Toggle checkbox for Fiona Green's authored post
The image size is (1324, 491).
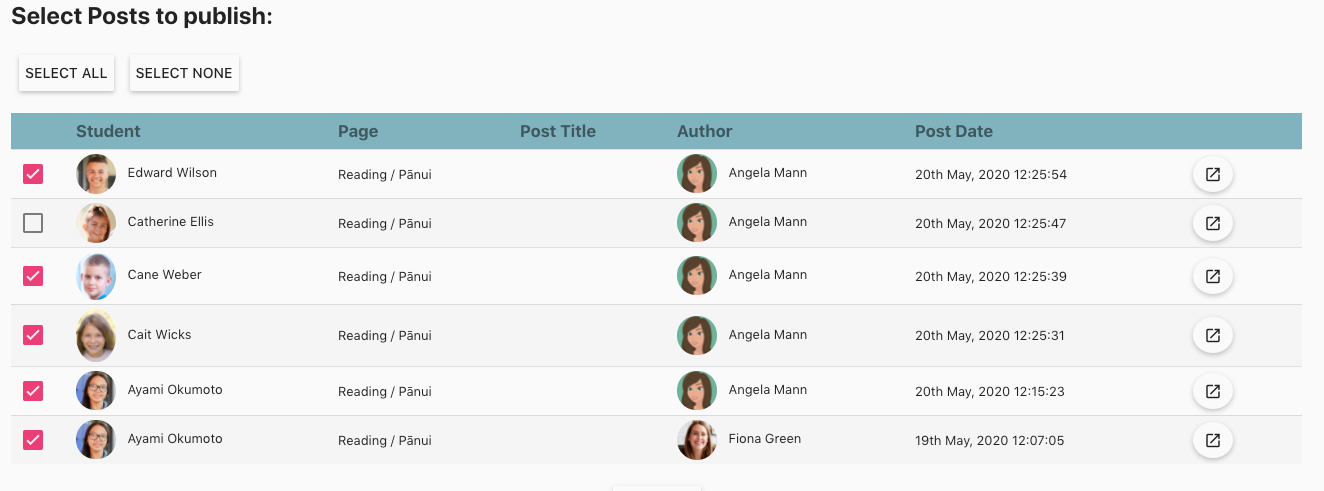33,440
